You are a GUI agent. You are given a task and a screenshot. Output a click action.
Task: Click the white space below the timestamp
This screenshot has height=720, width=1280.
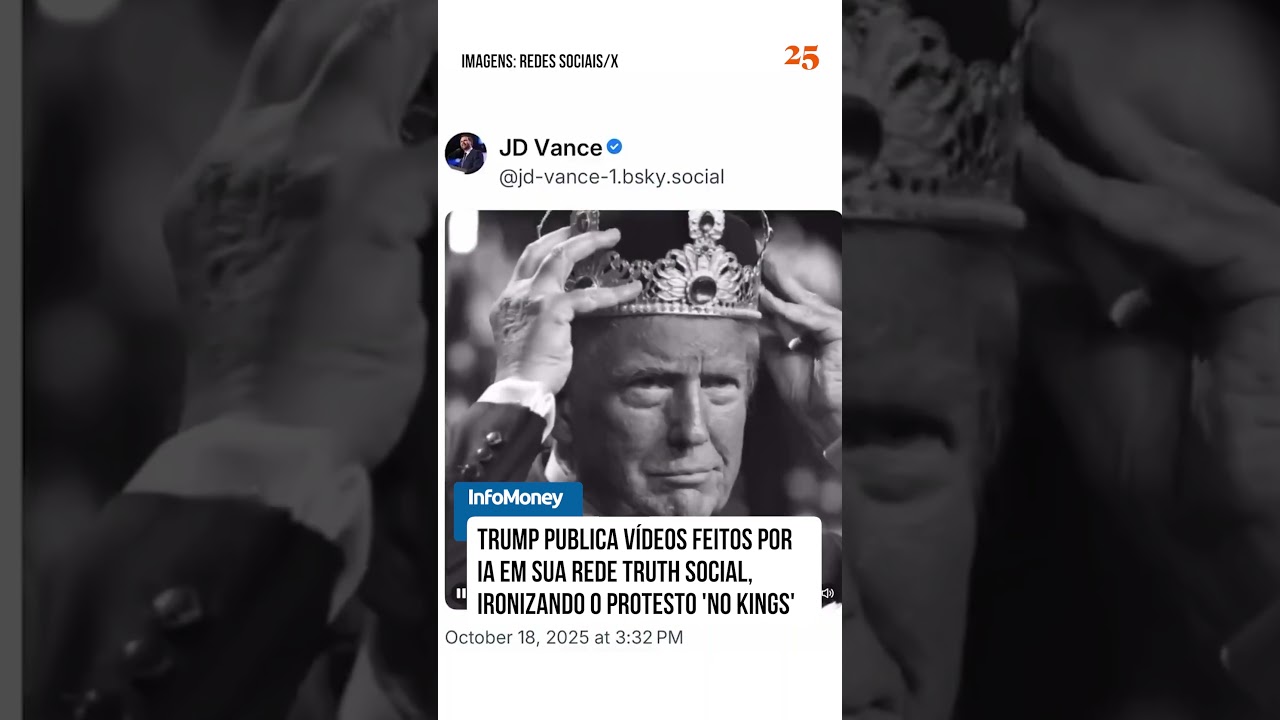point(640,685)
